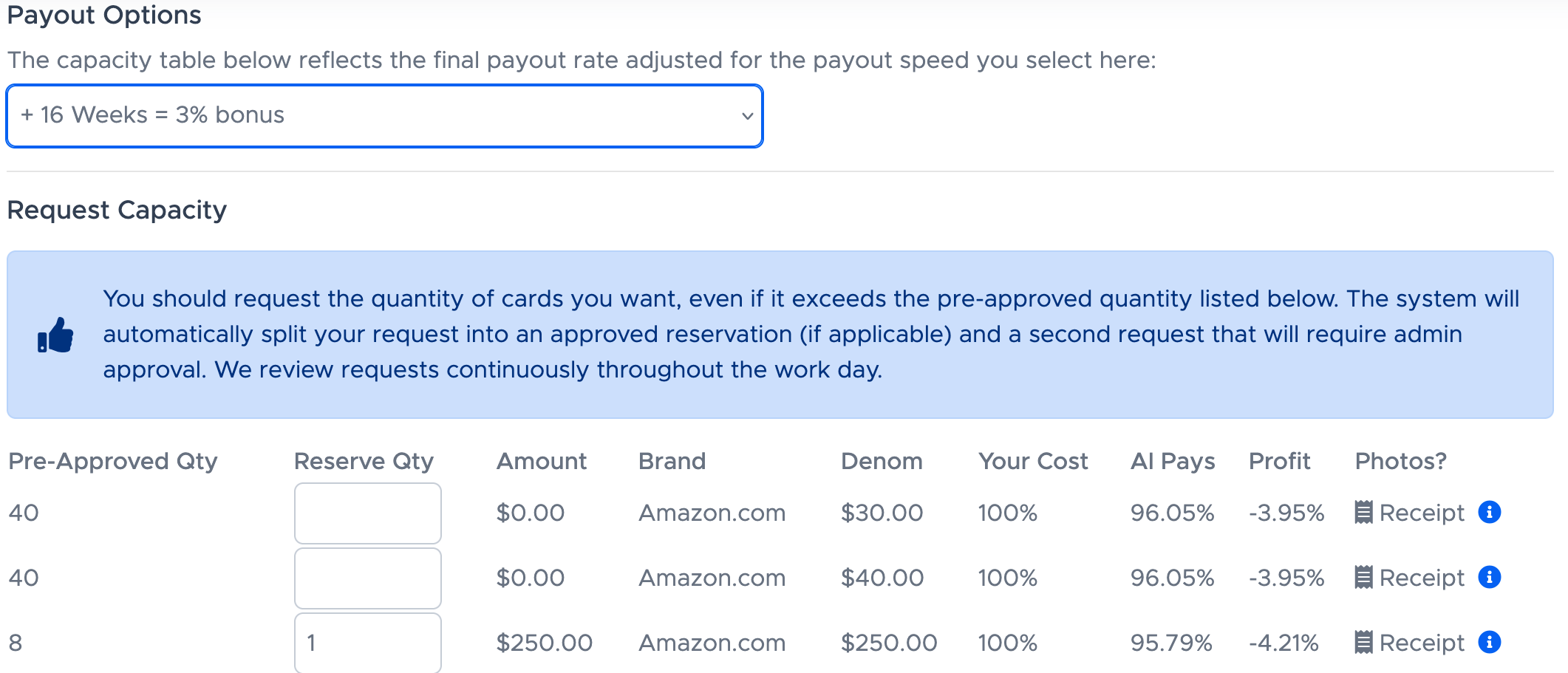This screenshot has width=1568, height=673.
Task: Click the Pre-Approved Qty column header
Action: [113, 461]
